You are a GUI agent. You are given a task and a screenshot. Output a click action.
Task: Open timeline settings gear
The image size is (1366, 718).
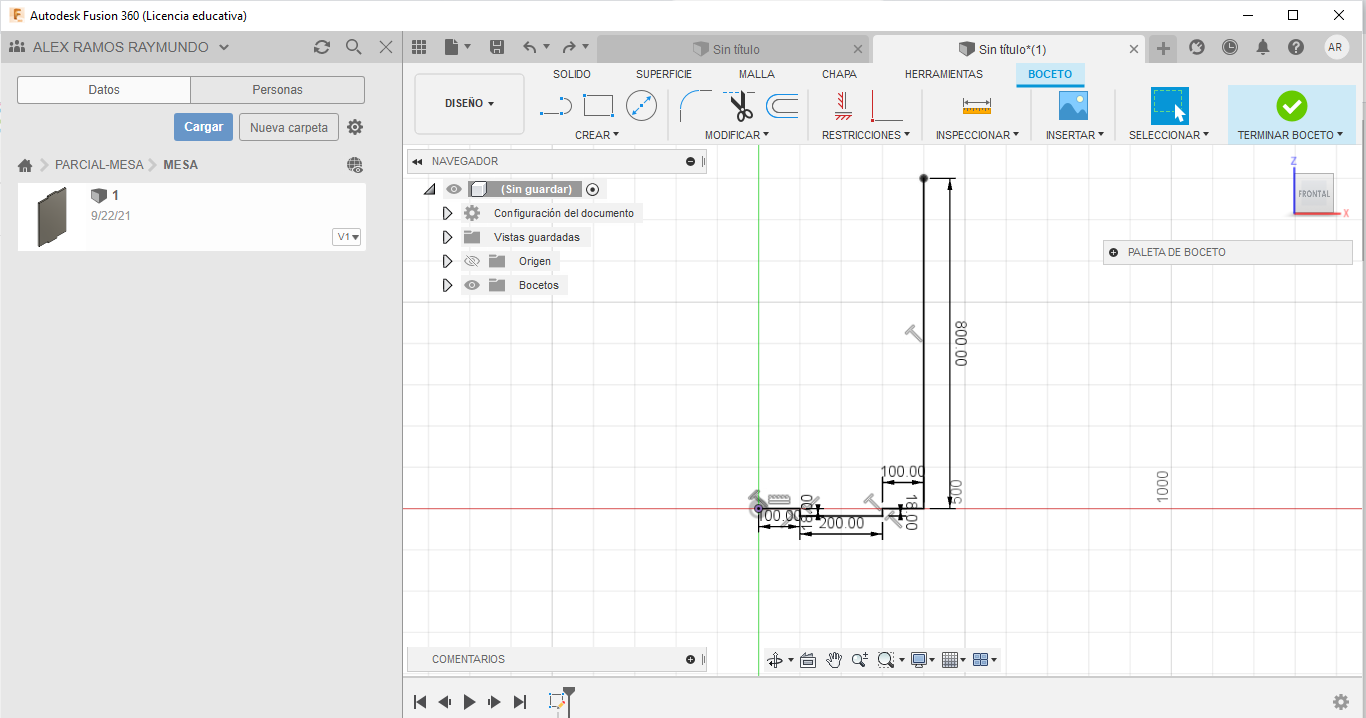[1341, 702]
